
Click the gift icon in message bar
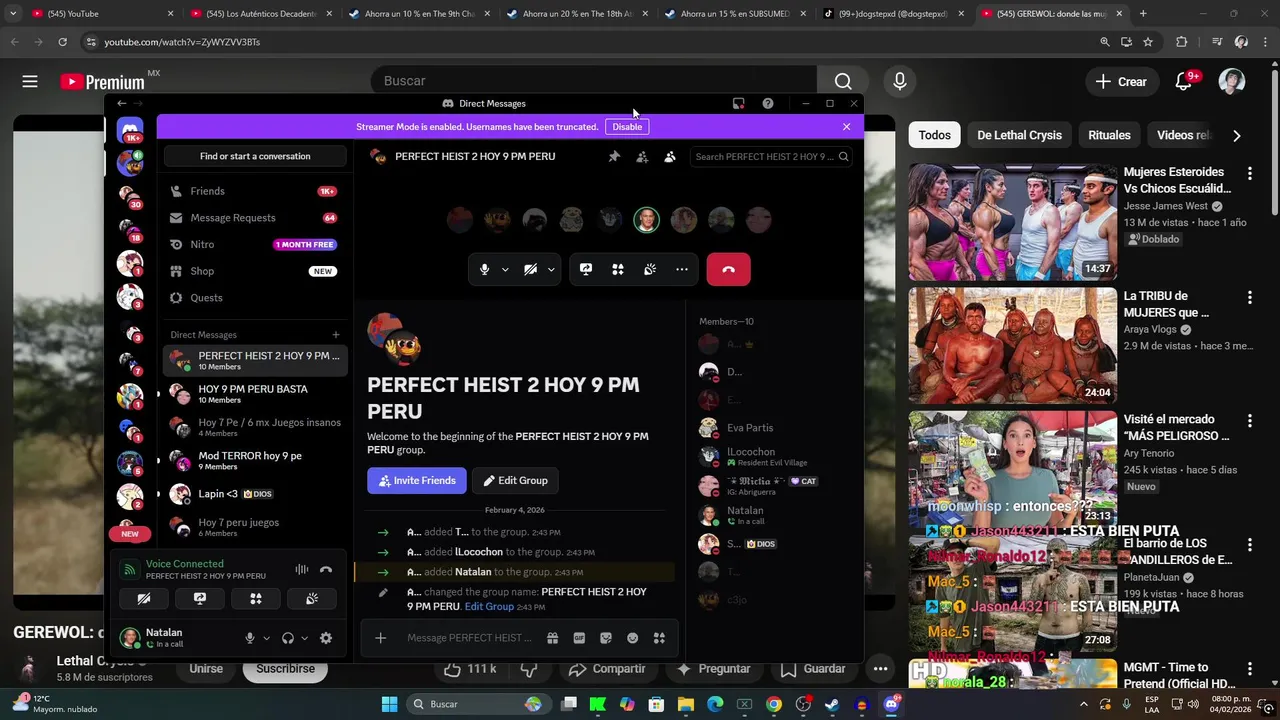[552, 638]
